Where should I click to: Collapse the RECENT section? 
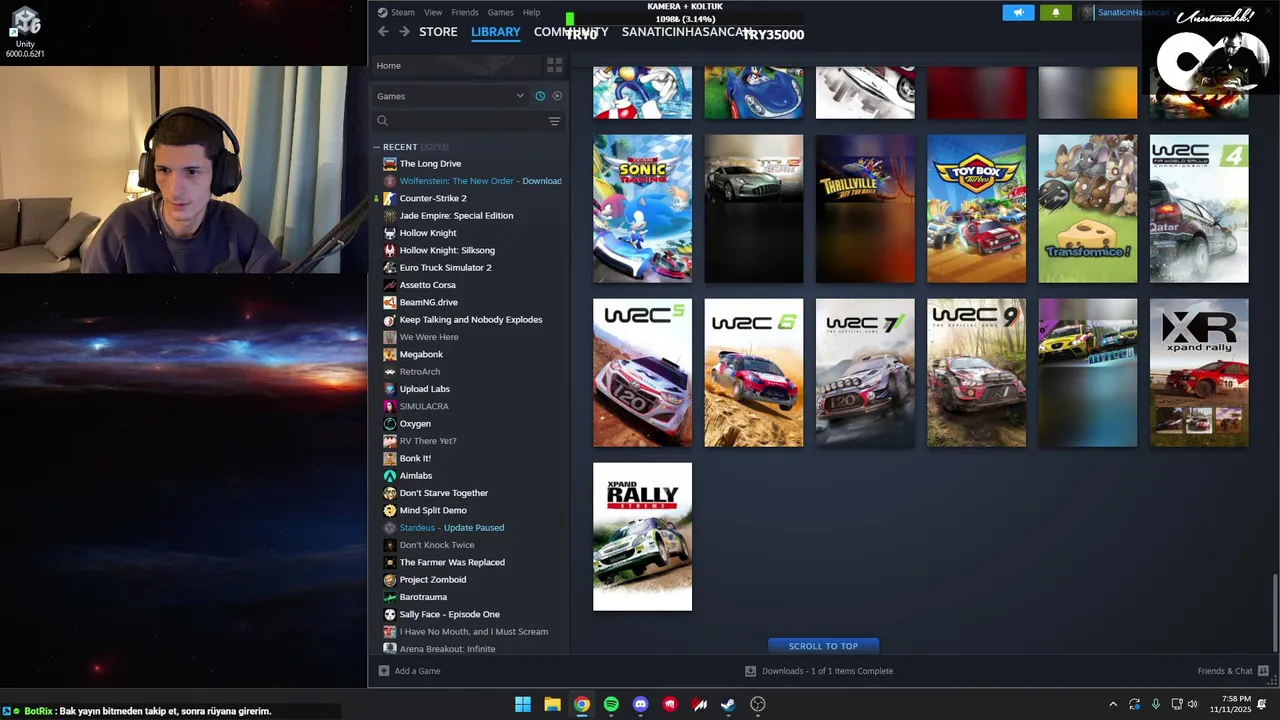(x=377, y=147)
